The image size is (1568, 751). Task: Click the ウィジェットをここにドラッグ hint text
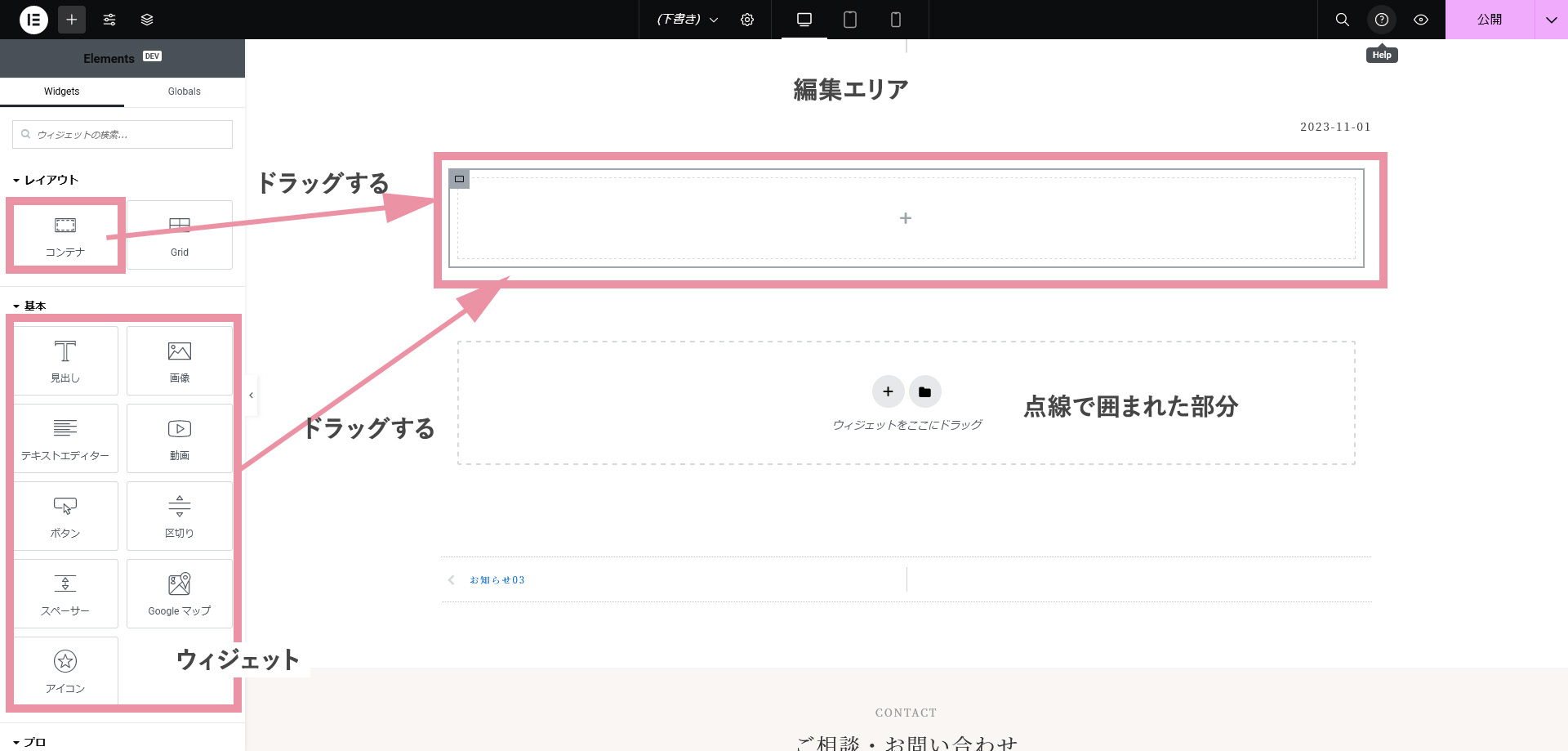(x=906, y=425)
